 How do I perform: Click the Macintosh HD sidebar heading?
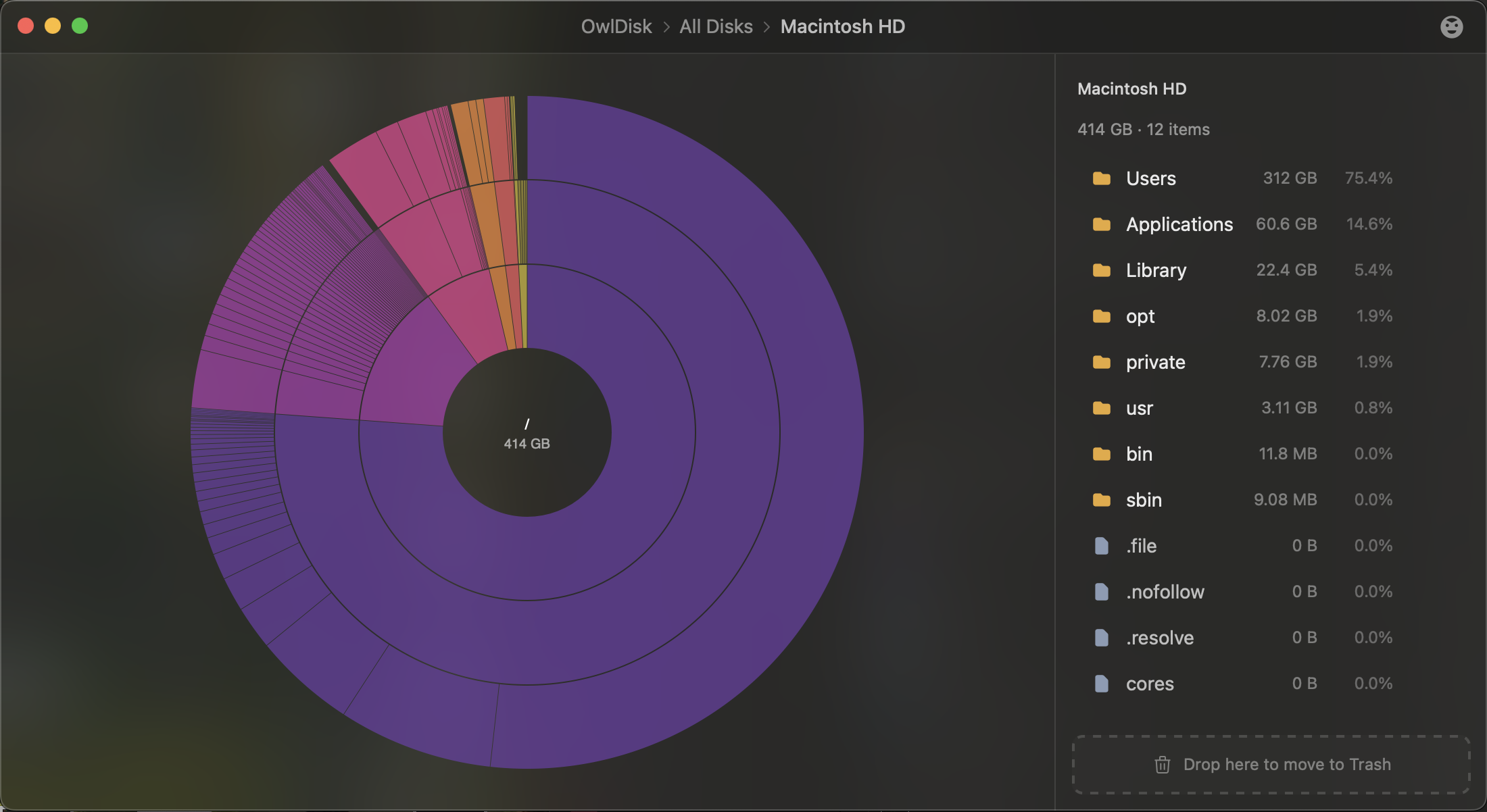[1131, 89]
